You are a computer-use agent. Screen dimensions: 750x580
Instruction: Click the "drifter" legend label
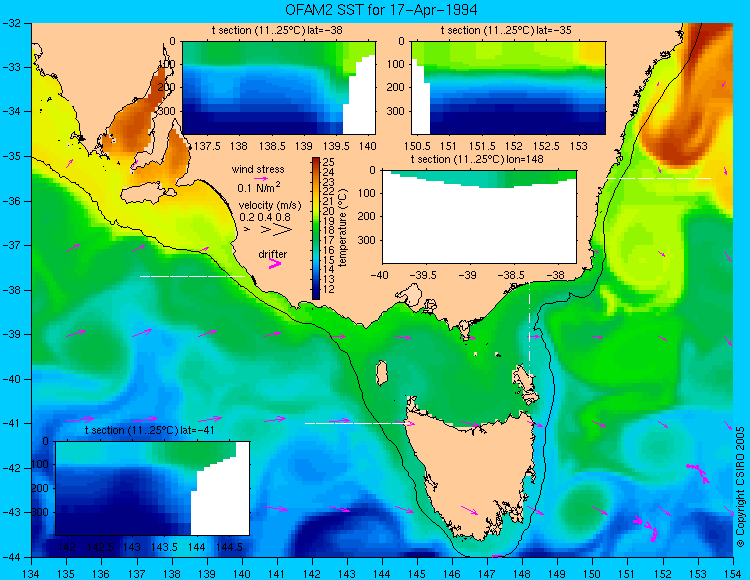click(273, 254)
